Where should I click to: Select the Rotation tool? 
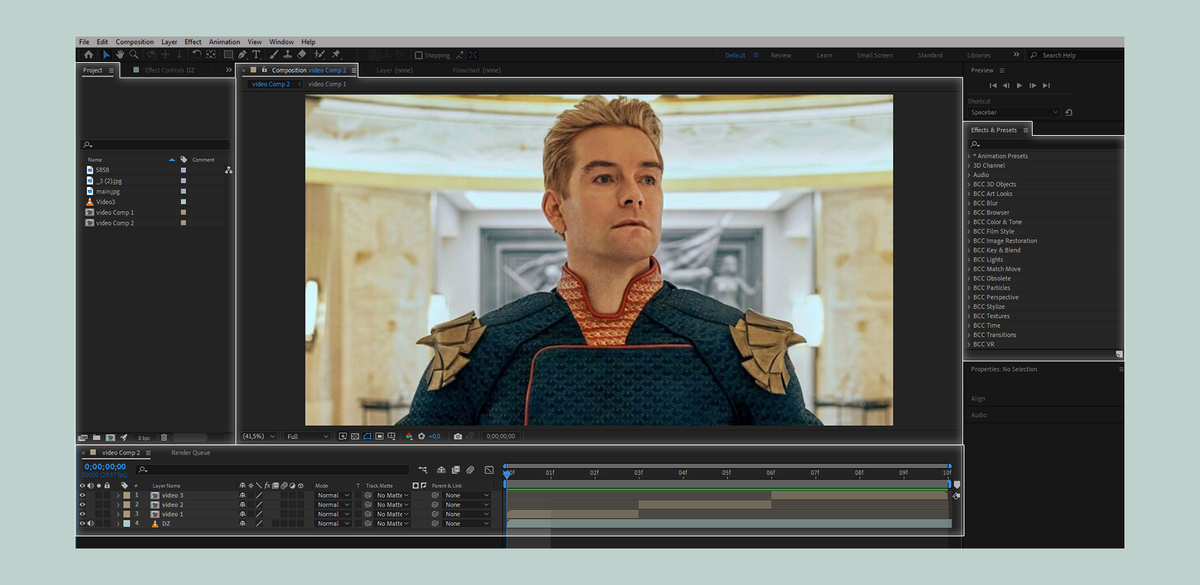coord(197,54)
